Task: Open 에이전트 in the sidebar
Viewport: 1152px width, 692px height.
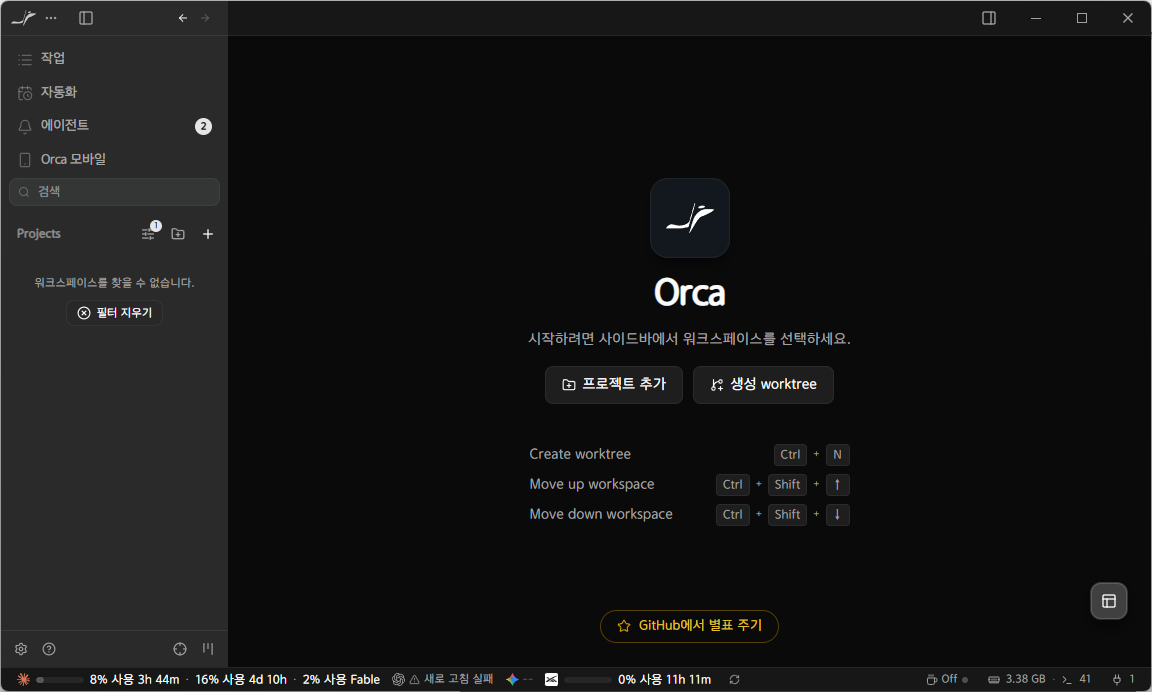Action: tap(114, 126)
